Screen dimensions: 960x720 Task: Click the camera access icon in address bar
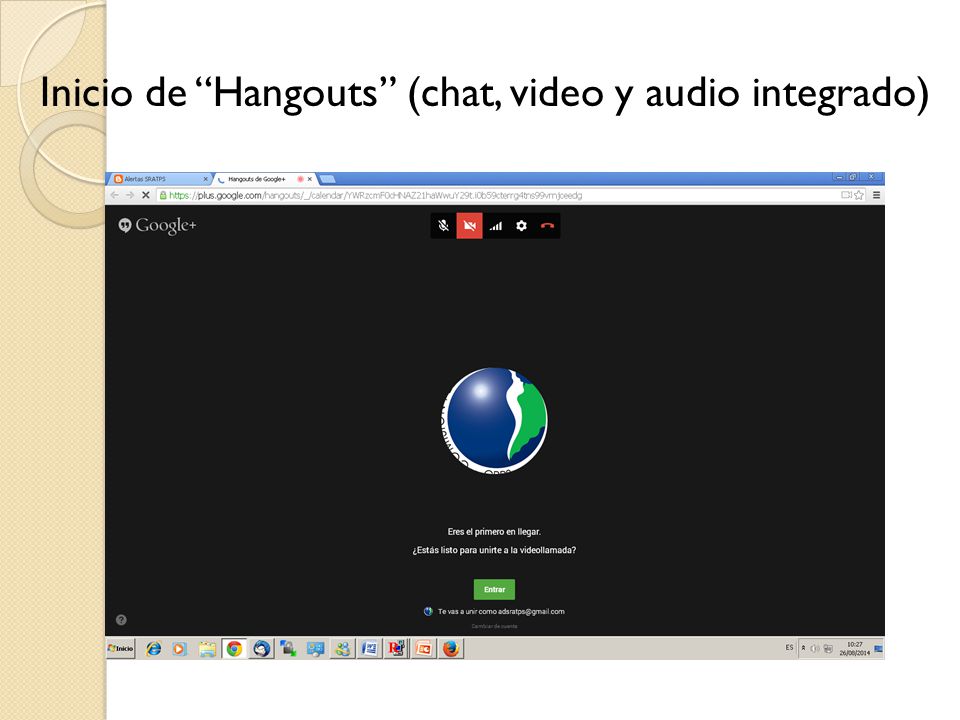pos(846,195)
